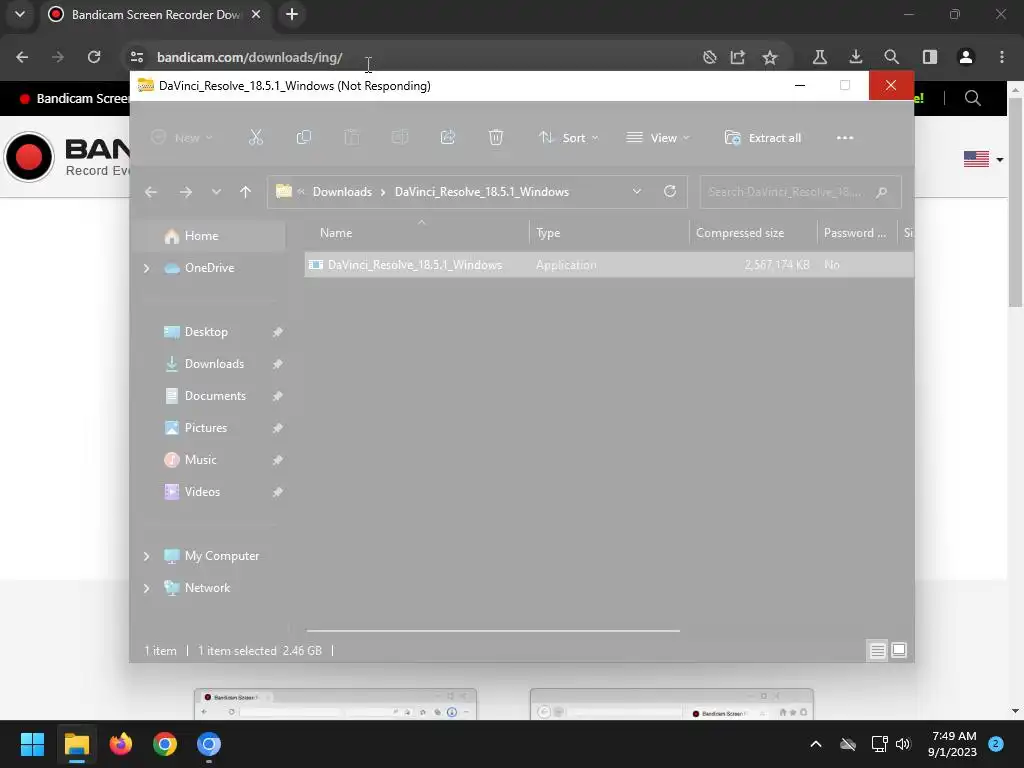This screenshot has height=768, width=1024.
Task: Click DaVinci_Resolve_18.5.1_Windows breadcrumb segment
Action: click(x=482, y=192)
